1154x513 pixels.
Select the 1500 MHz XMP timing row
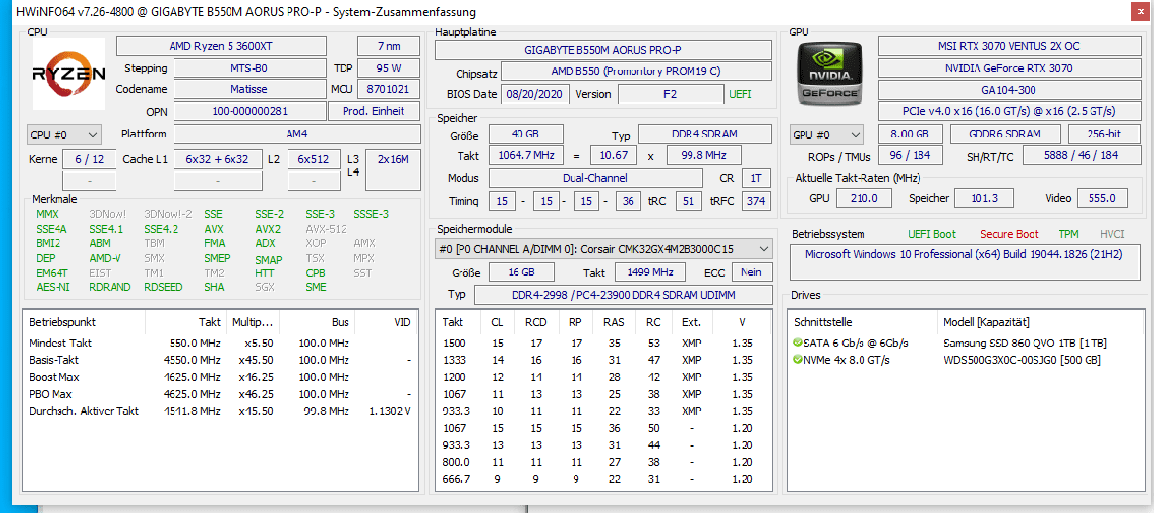(603, 344)
